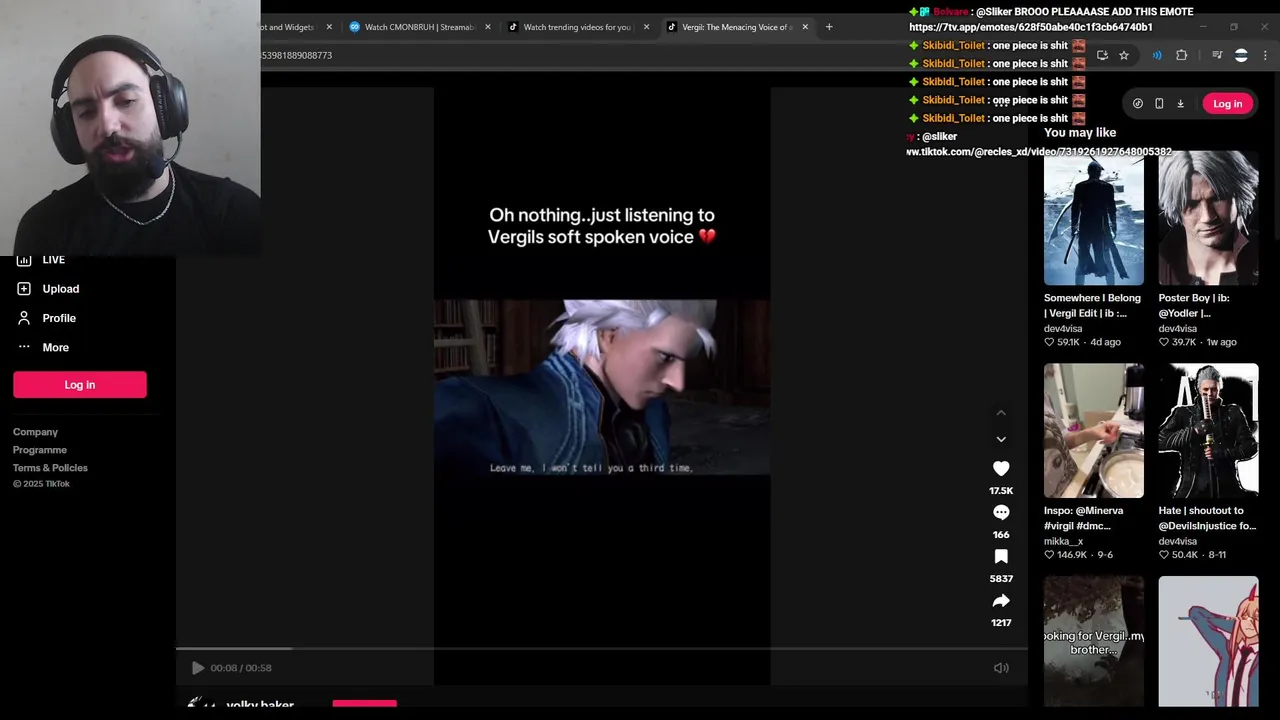Open the Terms & Policies footer link
The height and width of the screenshot is (720, 1280).
pyautogui.click(x=50, y=468)
